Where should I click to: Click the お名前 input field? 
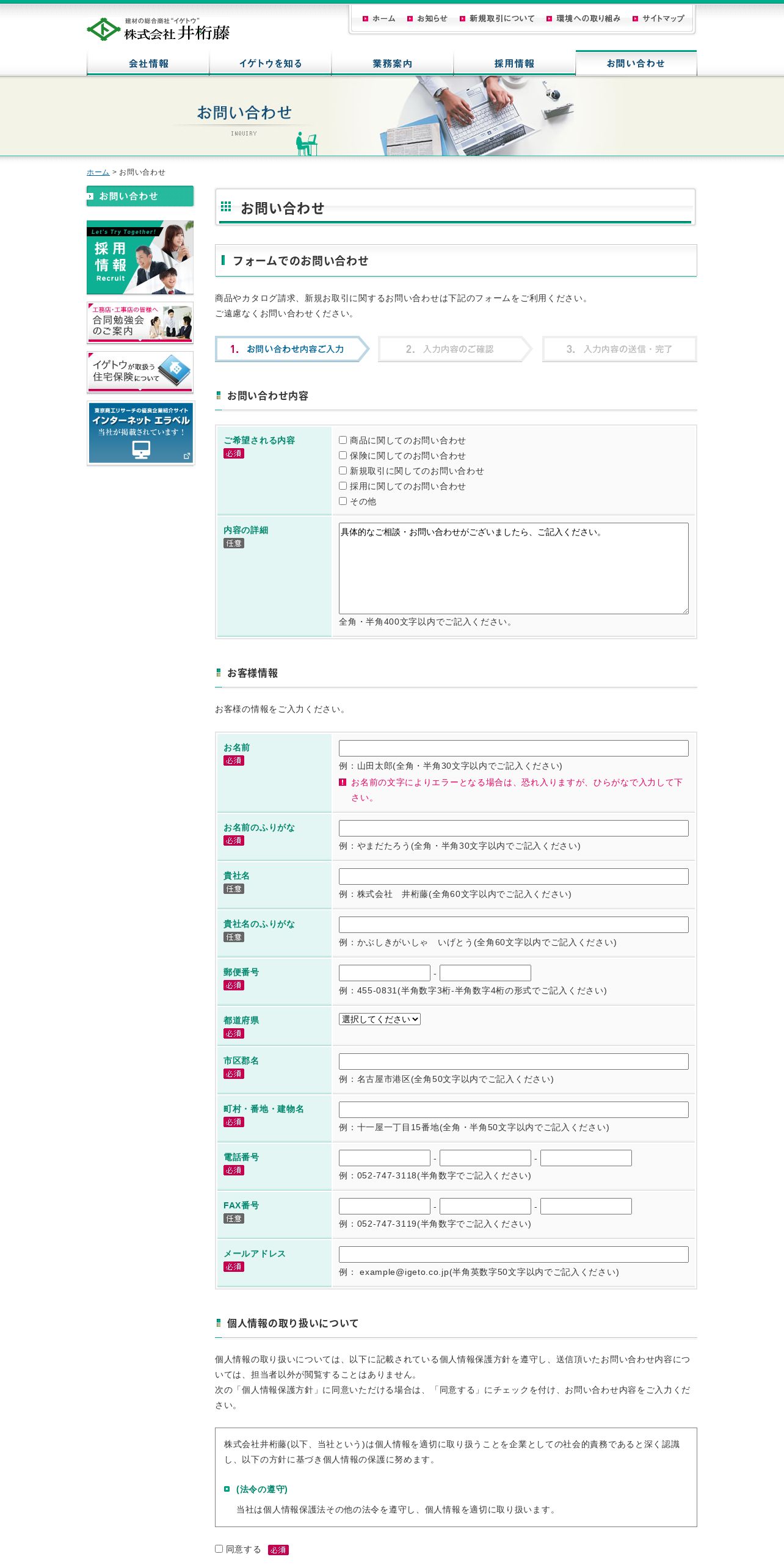(x=514, y=749)
